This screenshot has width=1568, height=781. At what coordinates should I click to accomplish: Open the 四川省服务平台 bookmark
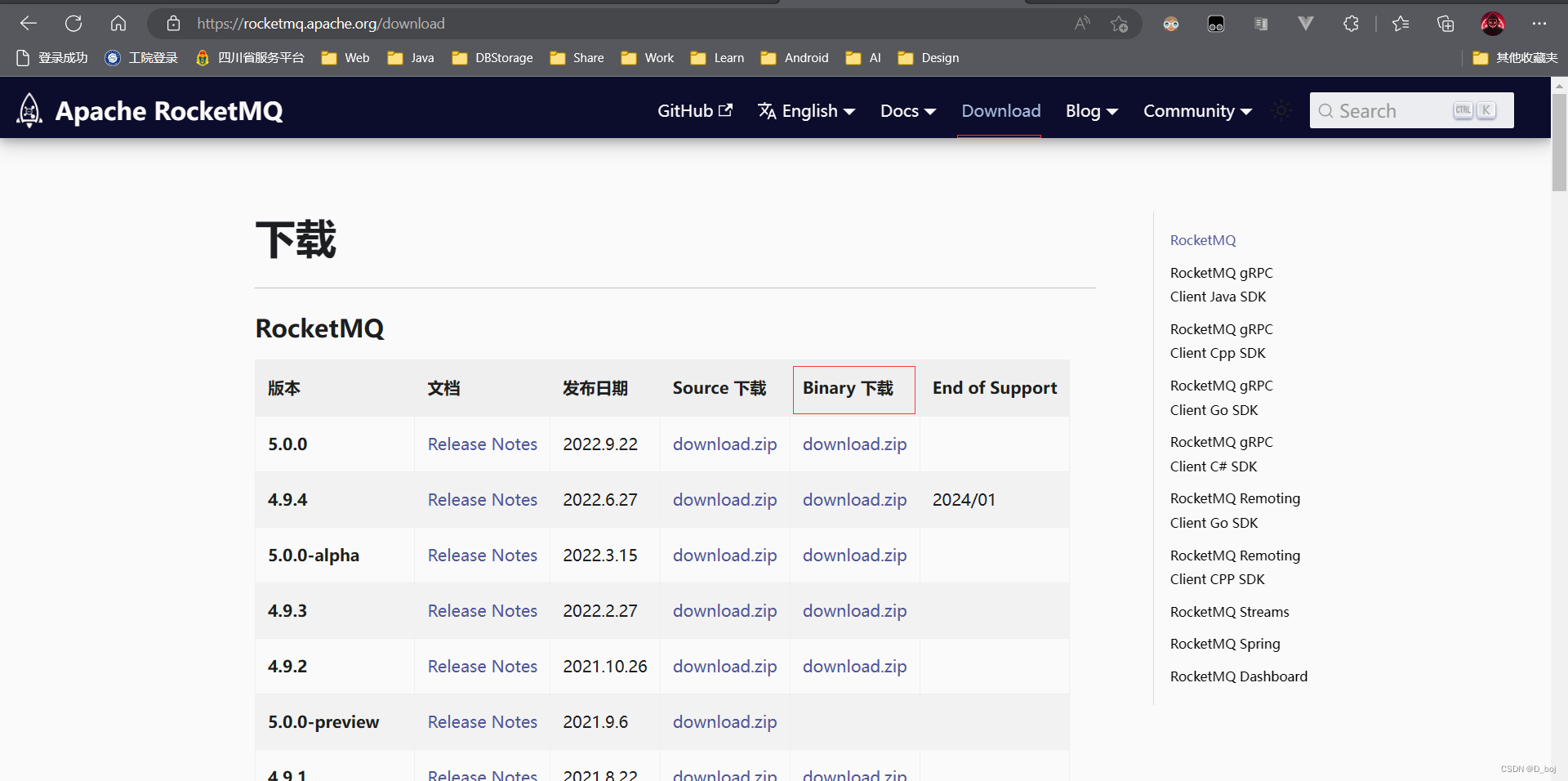point(250,58)
